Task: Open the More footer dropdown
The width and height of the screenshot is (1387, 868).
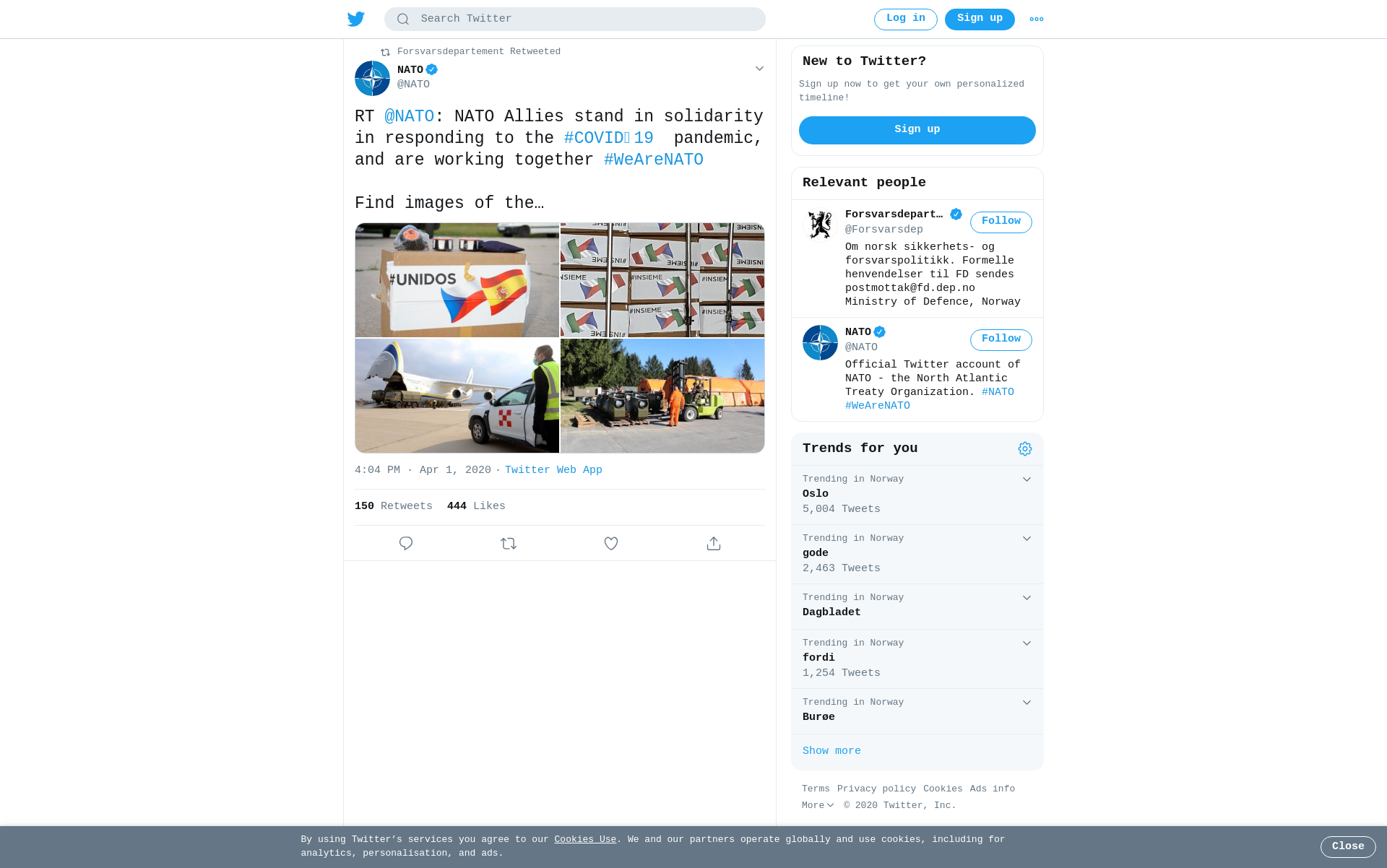Action: [818, 805]
